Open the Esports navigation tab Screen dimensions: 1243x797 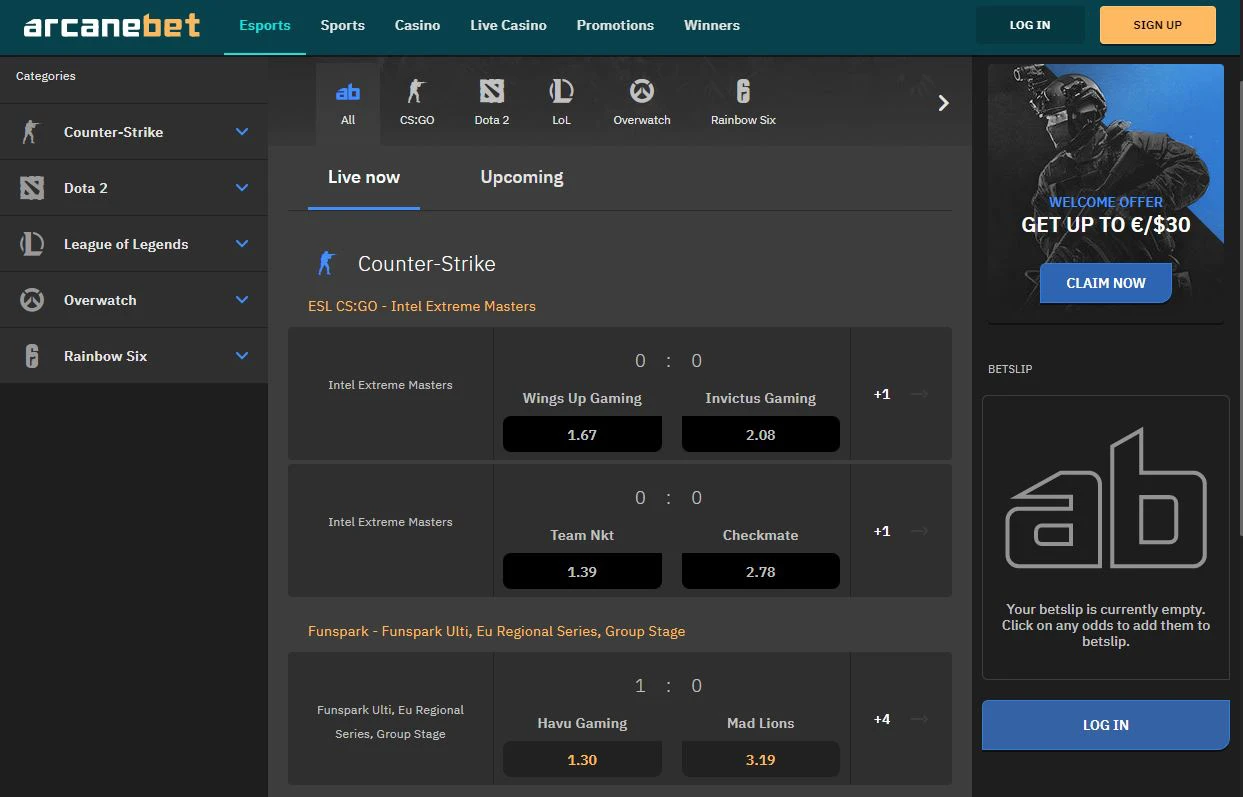pyautogui.click(x=265, y=25)
